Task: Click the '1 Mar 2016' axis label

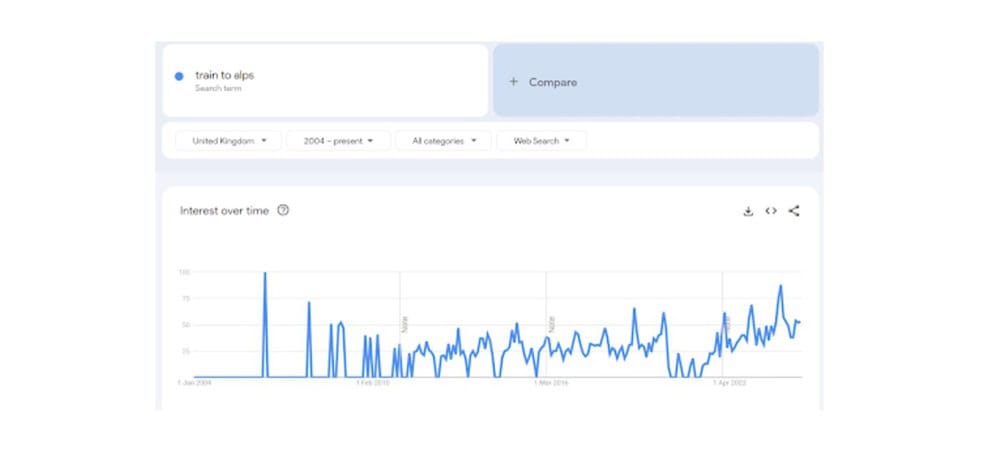Action: pyautogui.click(x=550, y=383)
